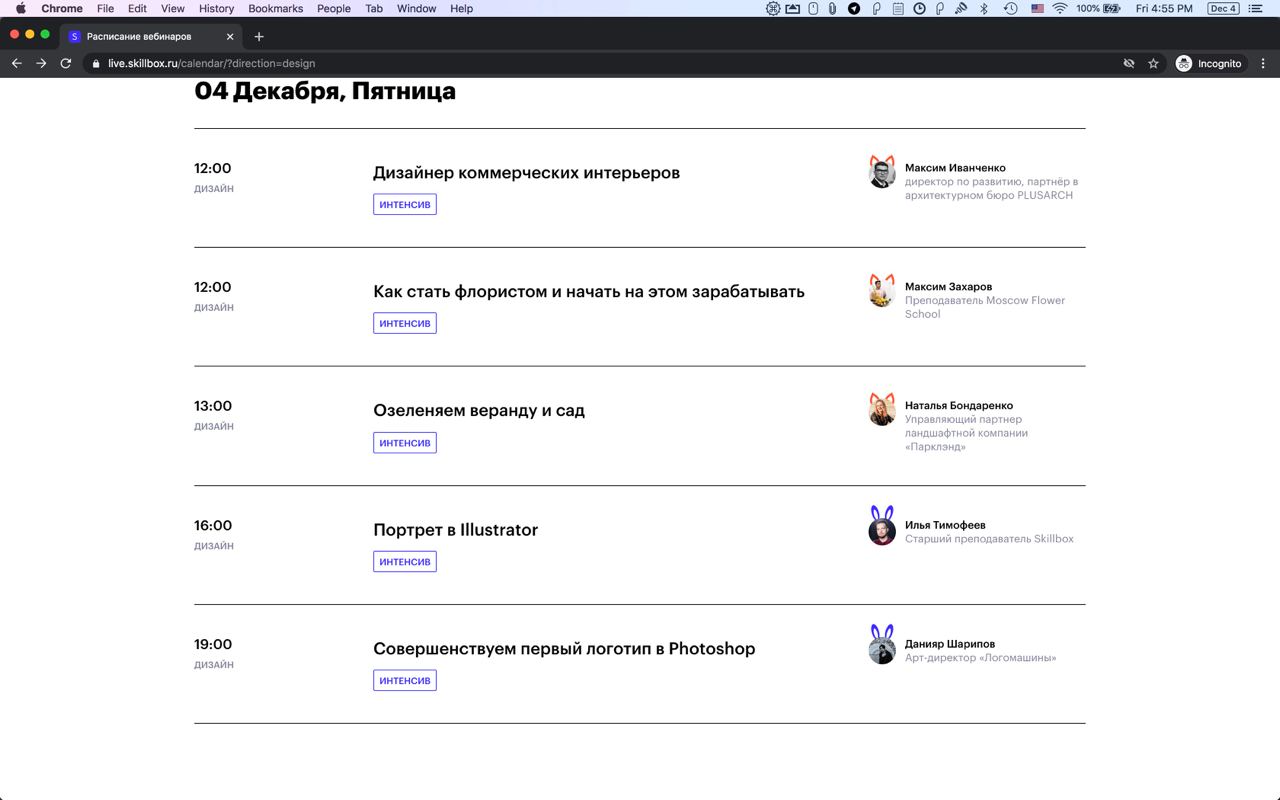This screenshot has height=800, width=1280.
Task: Click the Dec 4 date widget
Action: [1223, 8]
